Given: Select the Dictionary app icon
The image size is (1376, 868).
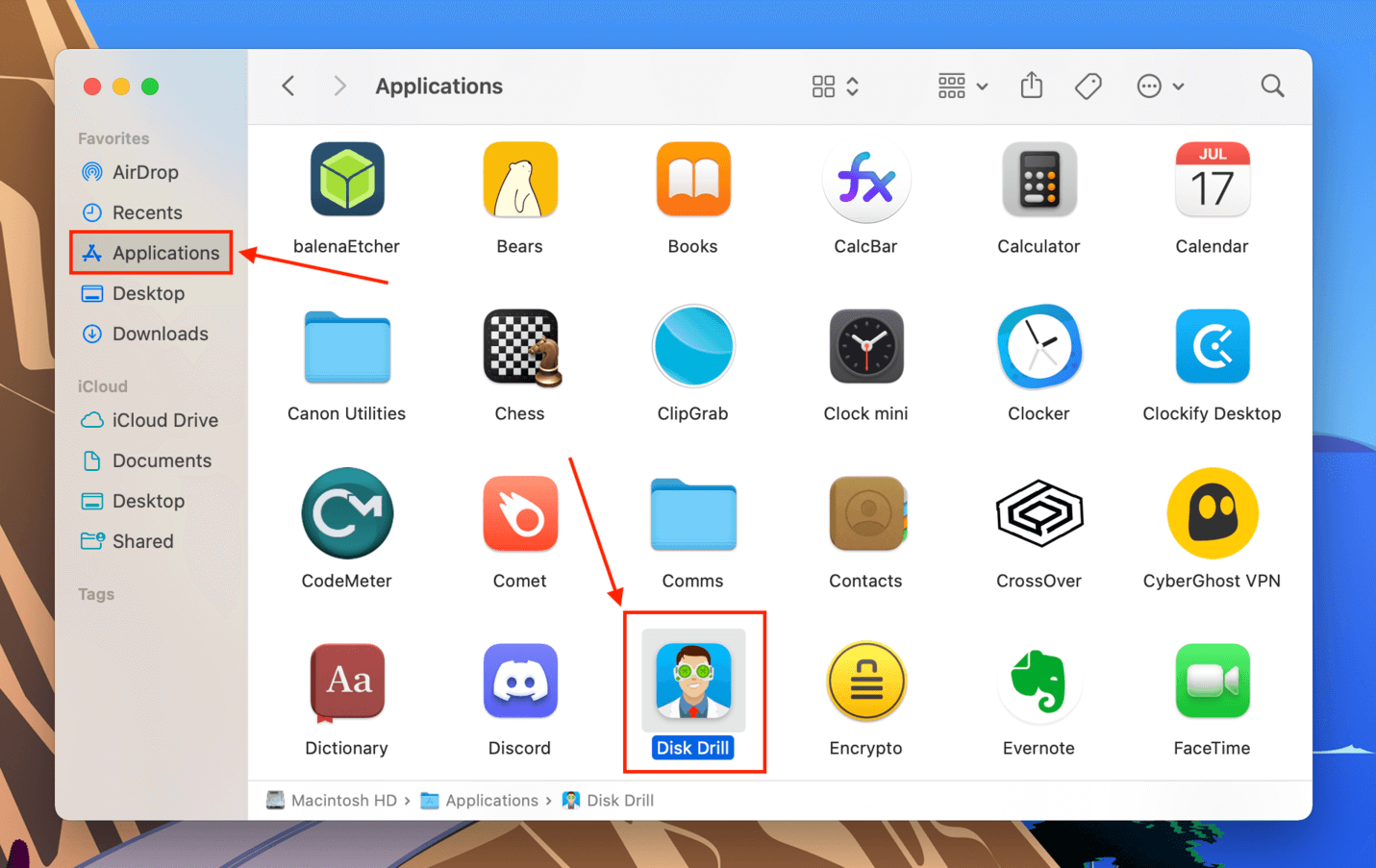Looking at the screenshot, I should (347, 682).
